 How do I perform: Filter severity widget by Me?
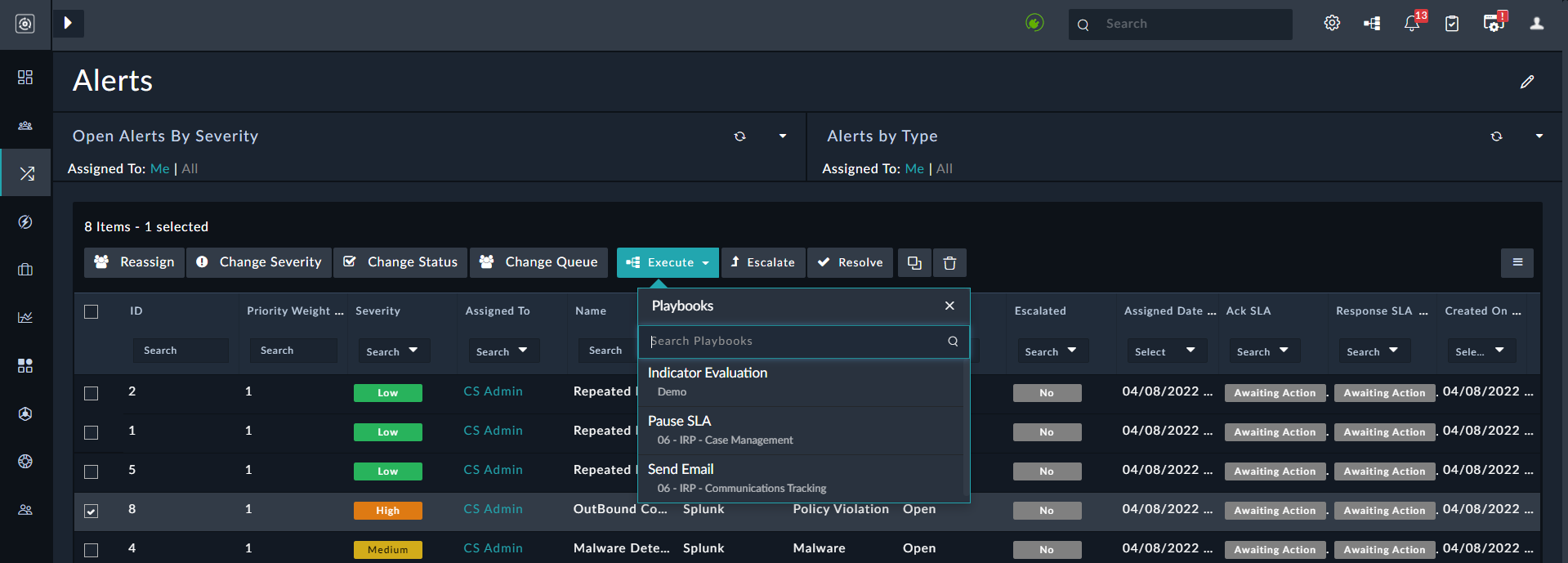(160, 169)
